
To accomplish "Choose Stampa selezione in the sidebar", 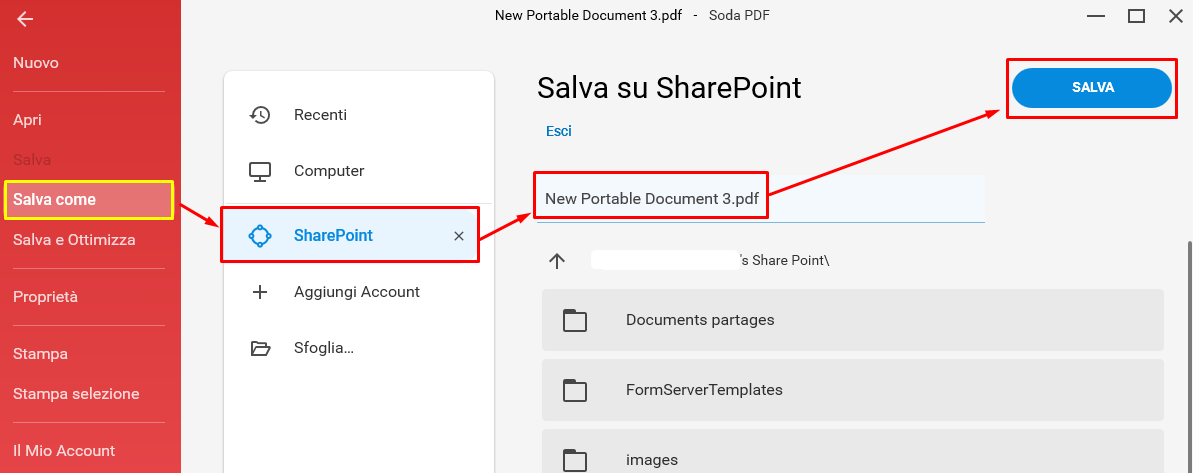I will (x=76, y=394).
